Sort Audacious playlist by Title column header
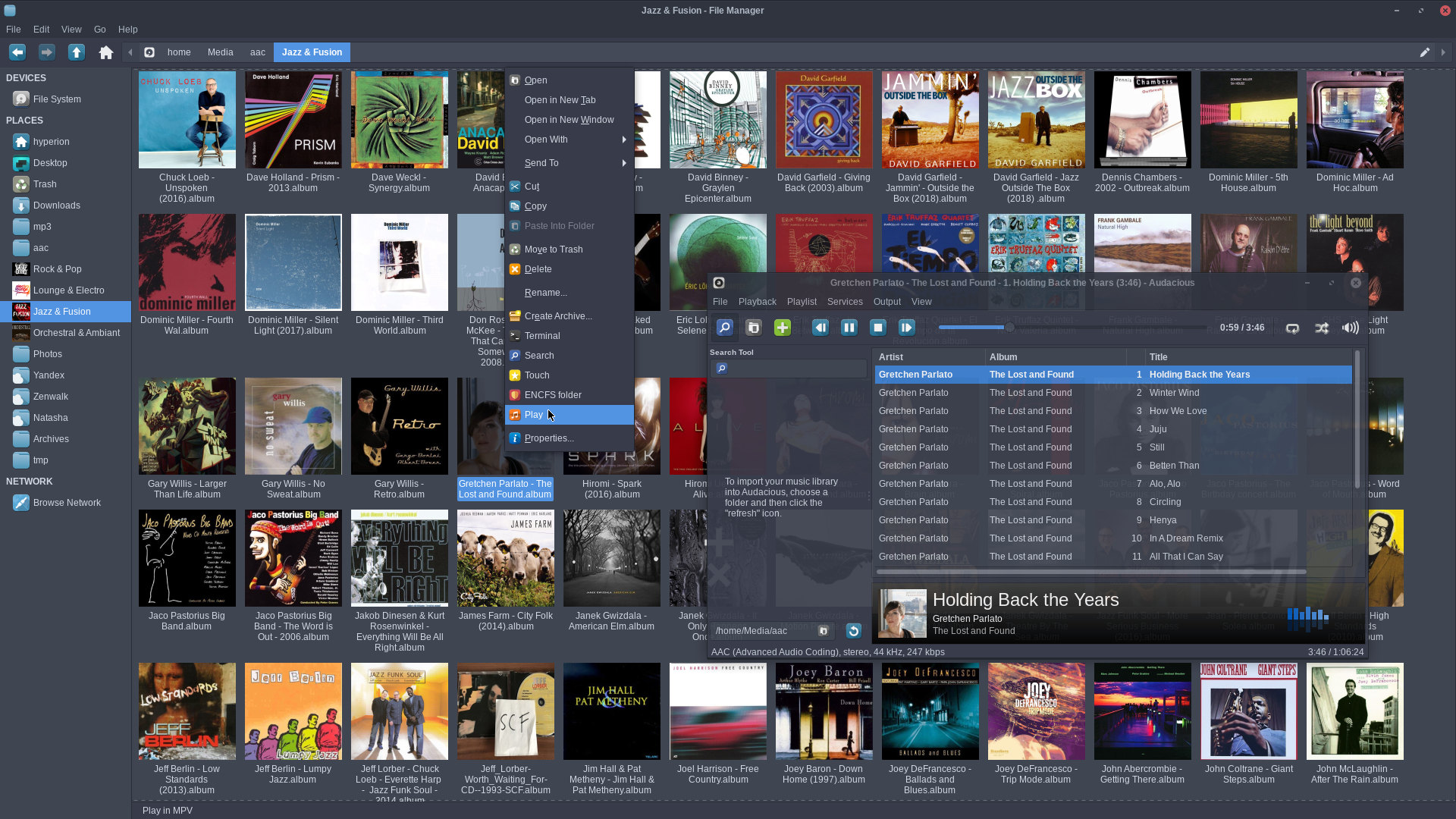Viewport: 1456px width, 819px height. [x=1248, y=357]
